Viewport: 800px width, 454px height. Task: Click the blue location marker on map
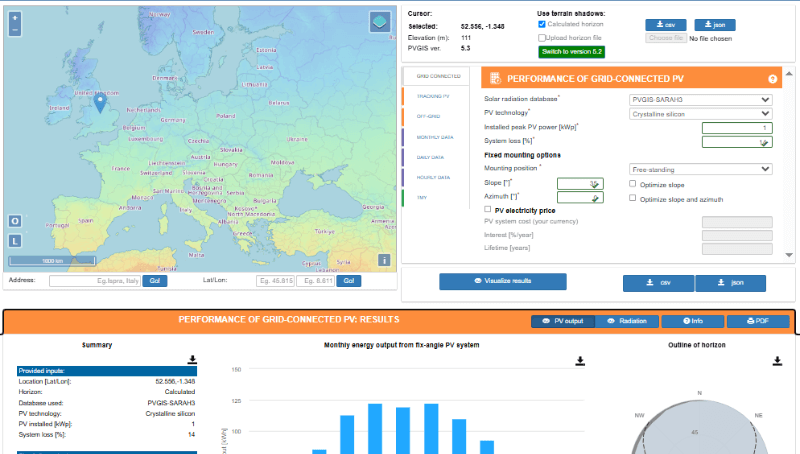(x=99, y=101)
